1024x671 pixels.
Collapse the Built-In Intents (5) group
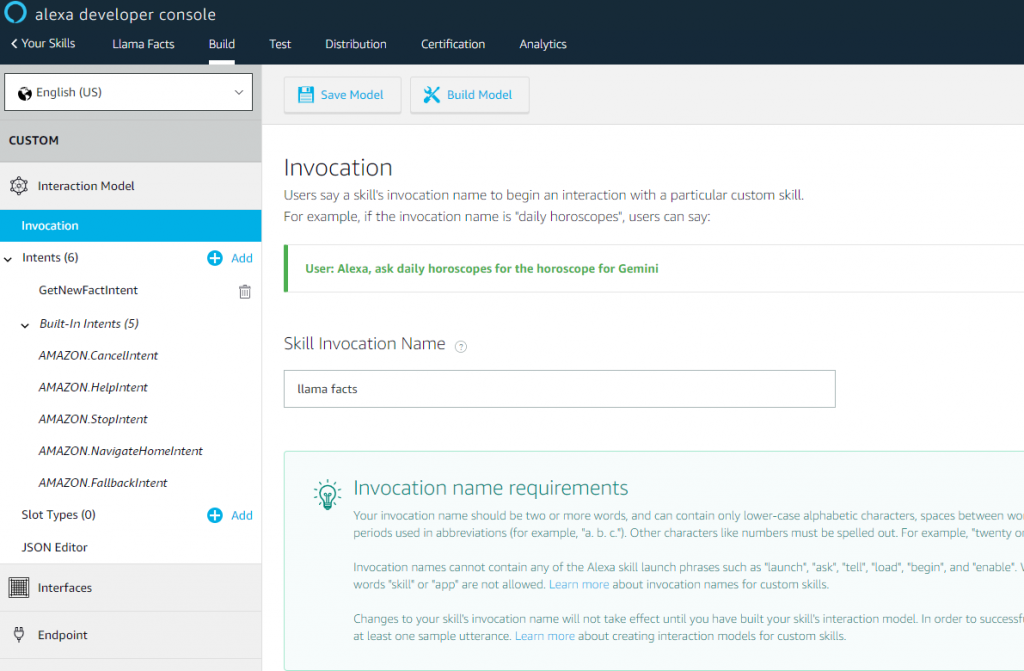click(x=25, y=325)
